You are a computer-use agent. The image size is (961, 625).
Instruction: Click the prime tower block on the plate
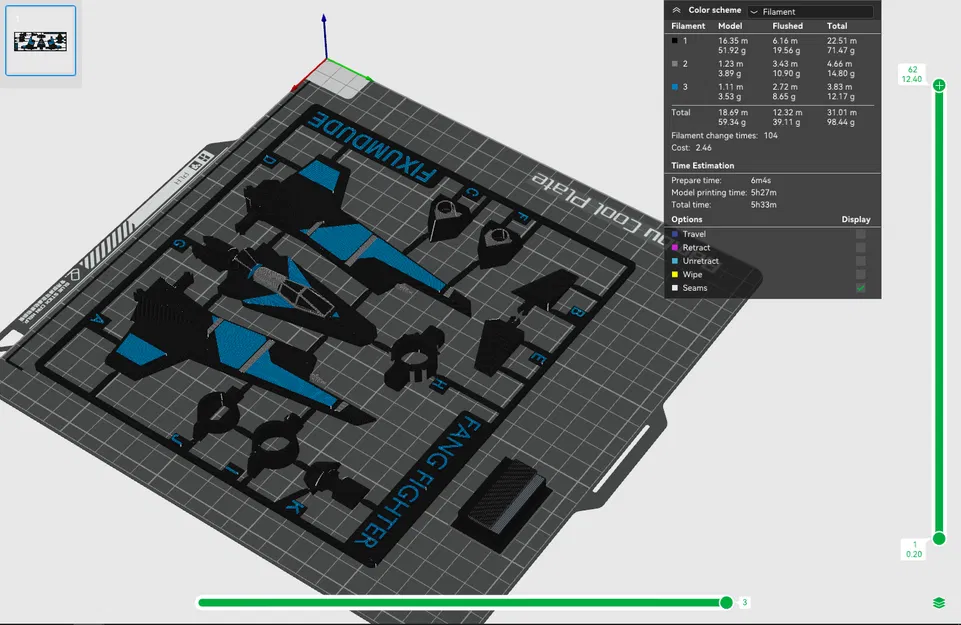click(x=501, y=504)
